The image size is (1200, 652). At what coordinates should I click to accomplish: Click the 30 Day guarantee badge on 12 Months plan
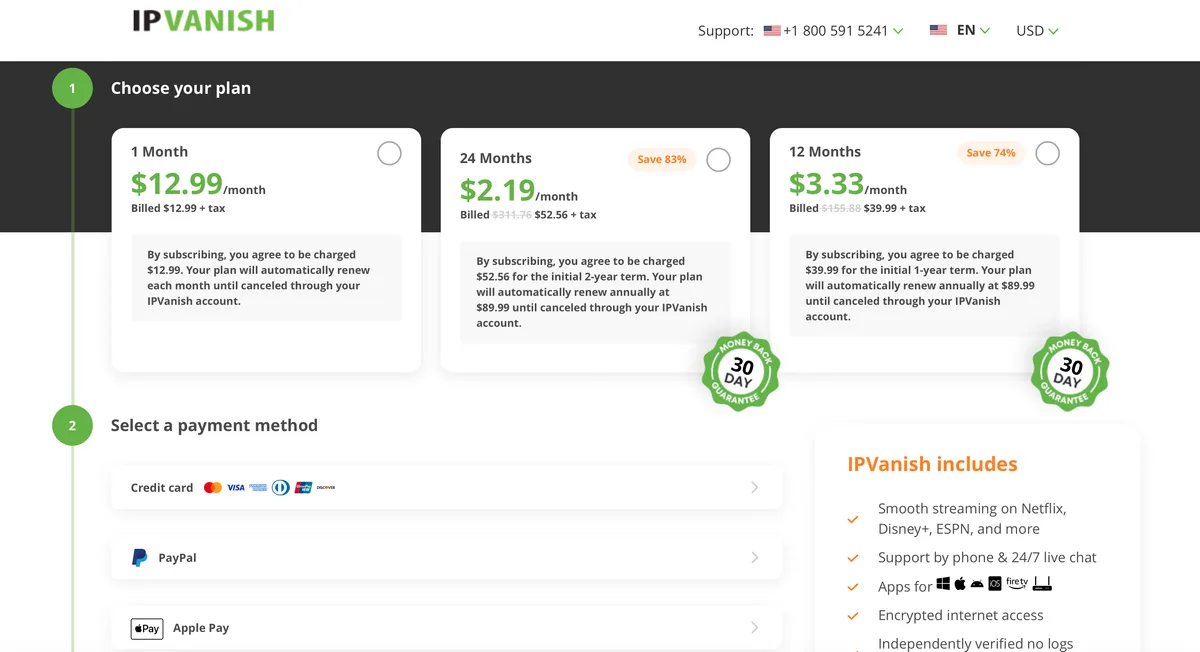[x=1070, y=370]
